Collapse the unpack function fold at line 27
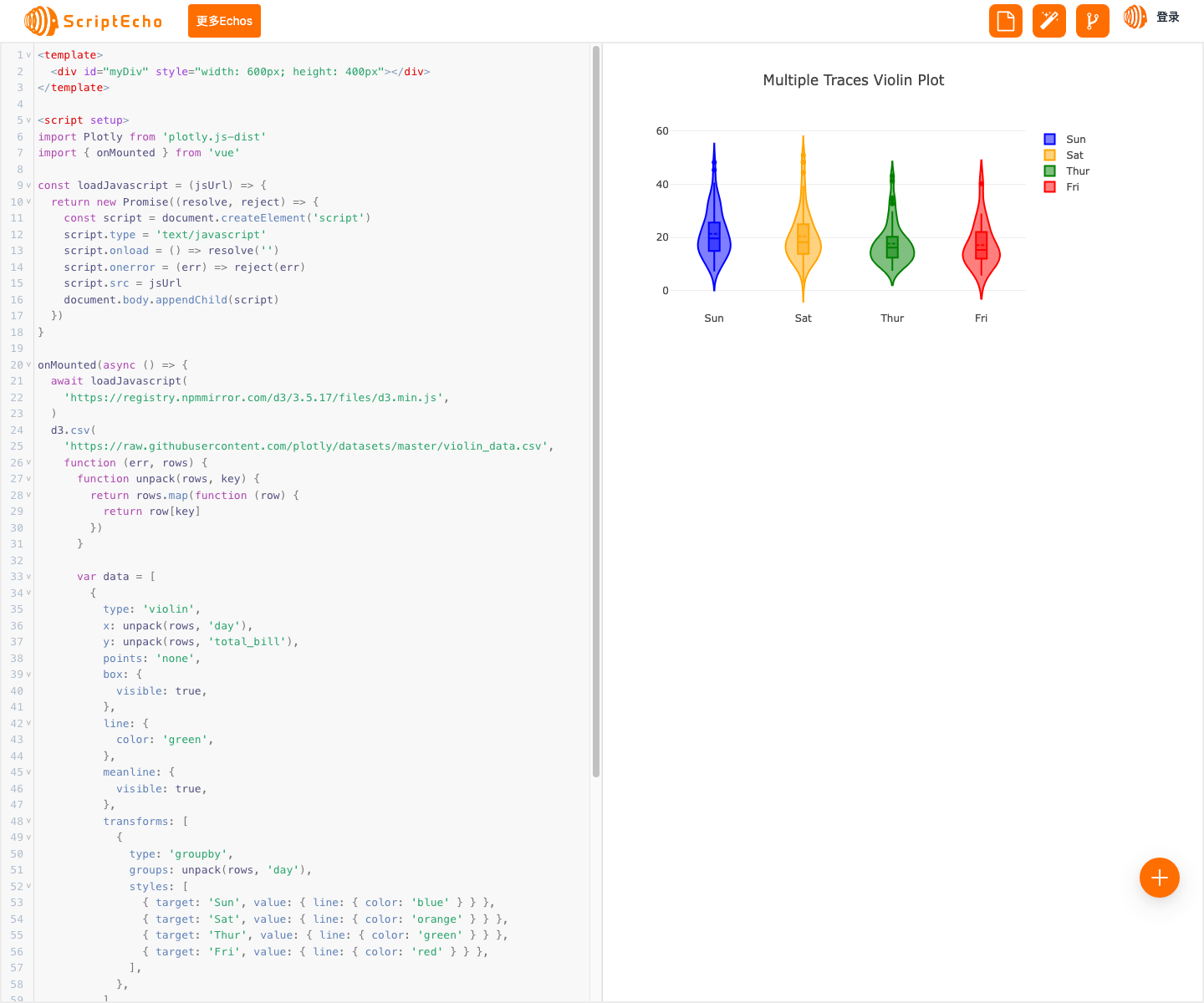The width and height of the screenshot is (1204, 1003). [x=28, y=479]
